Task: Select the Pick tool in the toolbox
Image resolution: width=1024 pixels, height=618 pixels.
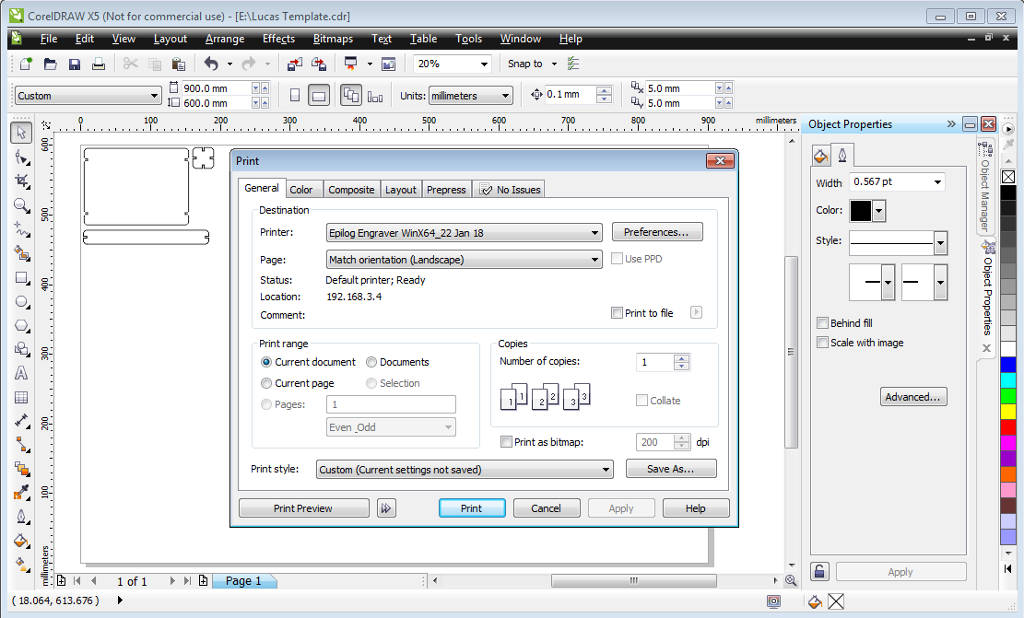Action: (21, 133)
